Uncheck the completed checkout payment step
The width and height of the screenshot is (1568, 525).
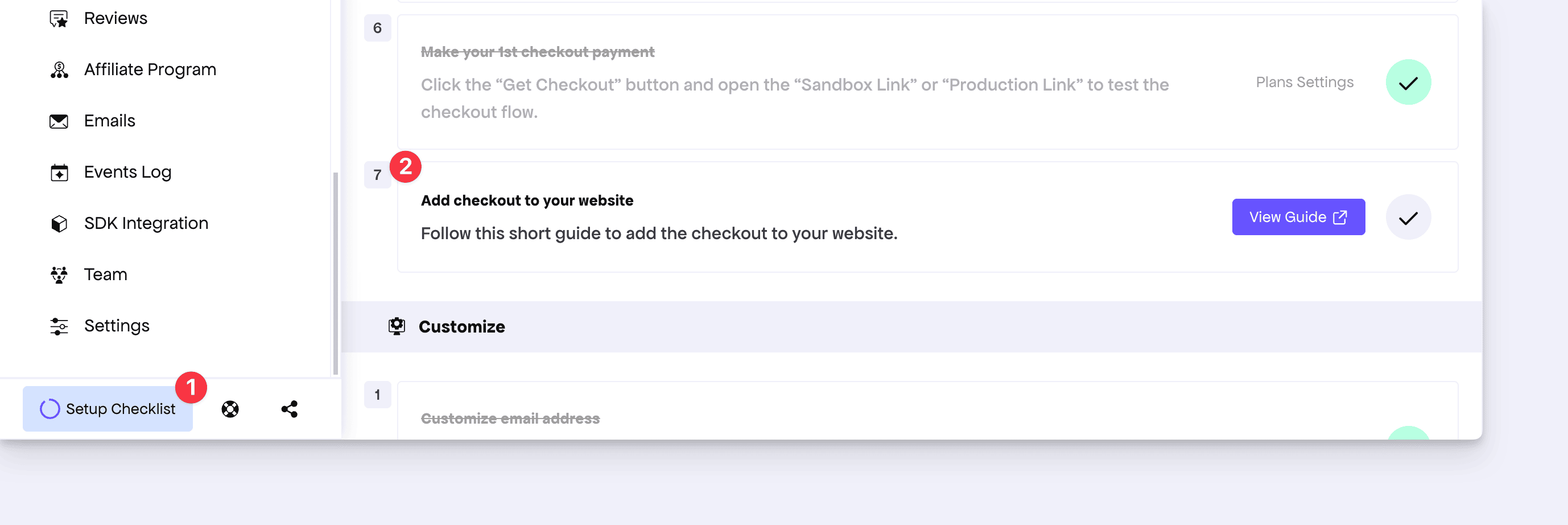(x=1408, y=82)
